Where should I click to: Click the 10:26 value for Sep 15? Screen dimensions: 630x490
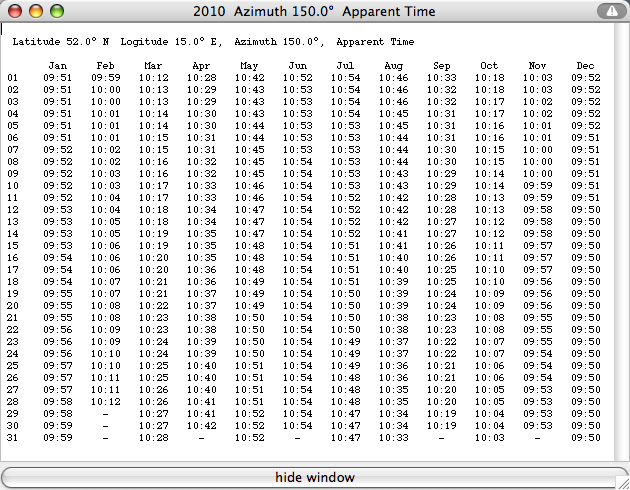(x=442, y=245)
